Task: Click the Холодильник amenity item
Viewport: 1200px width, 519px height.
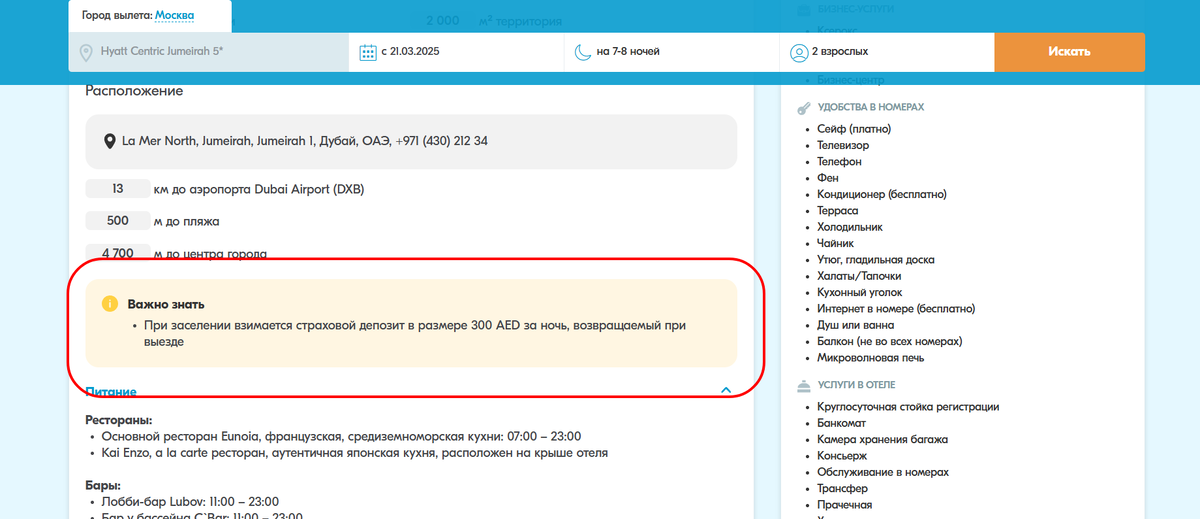Action: point(850,227)
